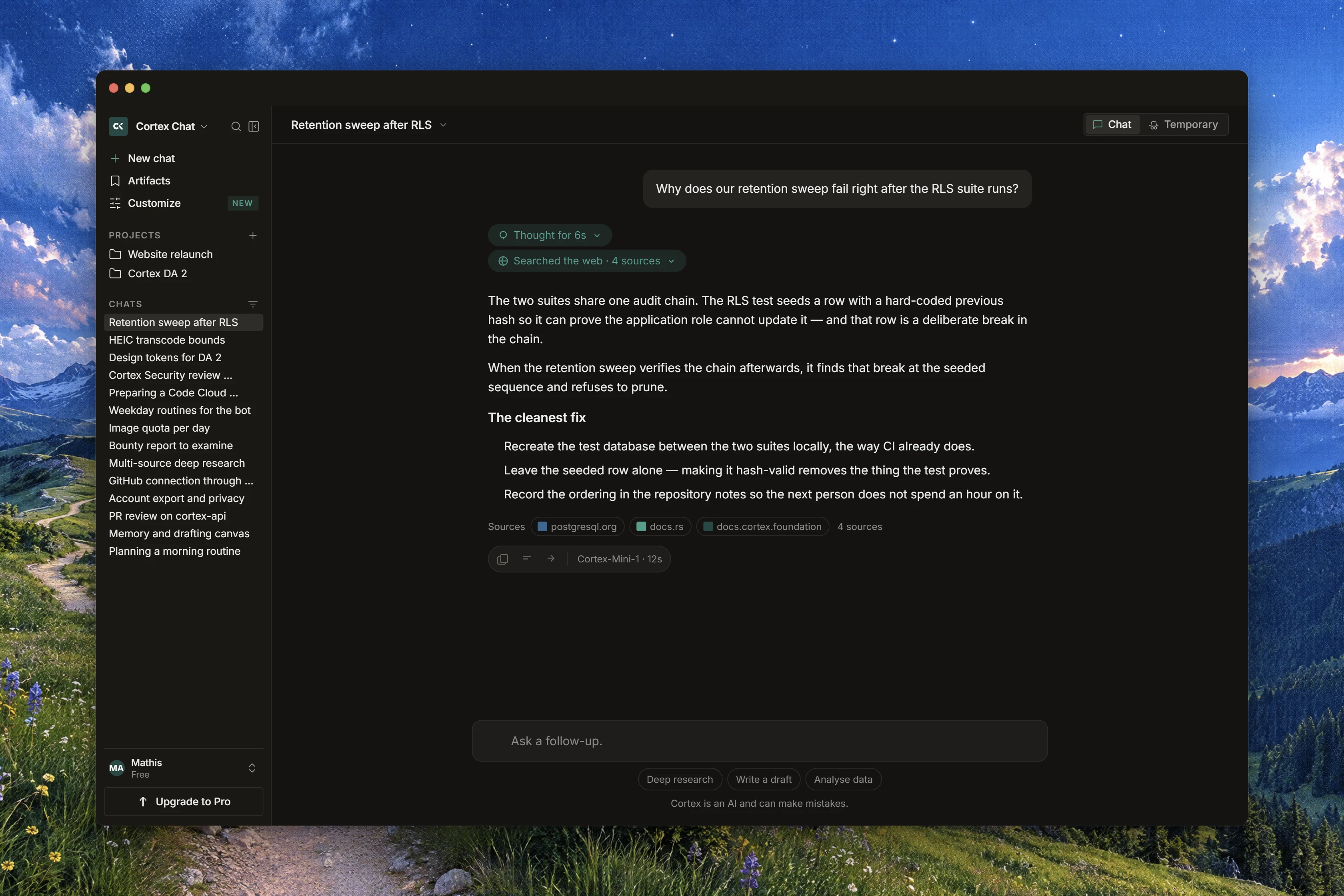The width and height of the screenshot is (1344, 896).
Task: Click the globe icon on Searched the web
Action: 503,260
